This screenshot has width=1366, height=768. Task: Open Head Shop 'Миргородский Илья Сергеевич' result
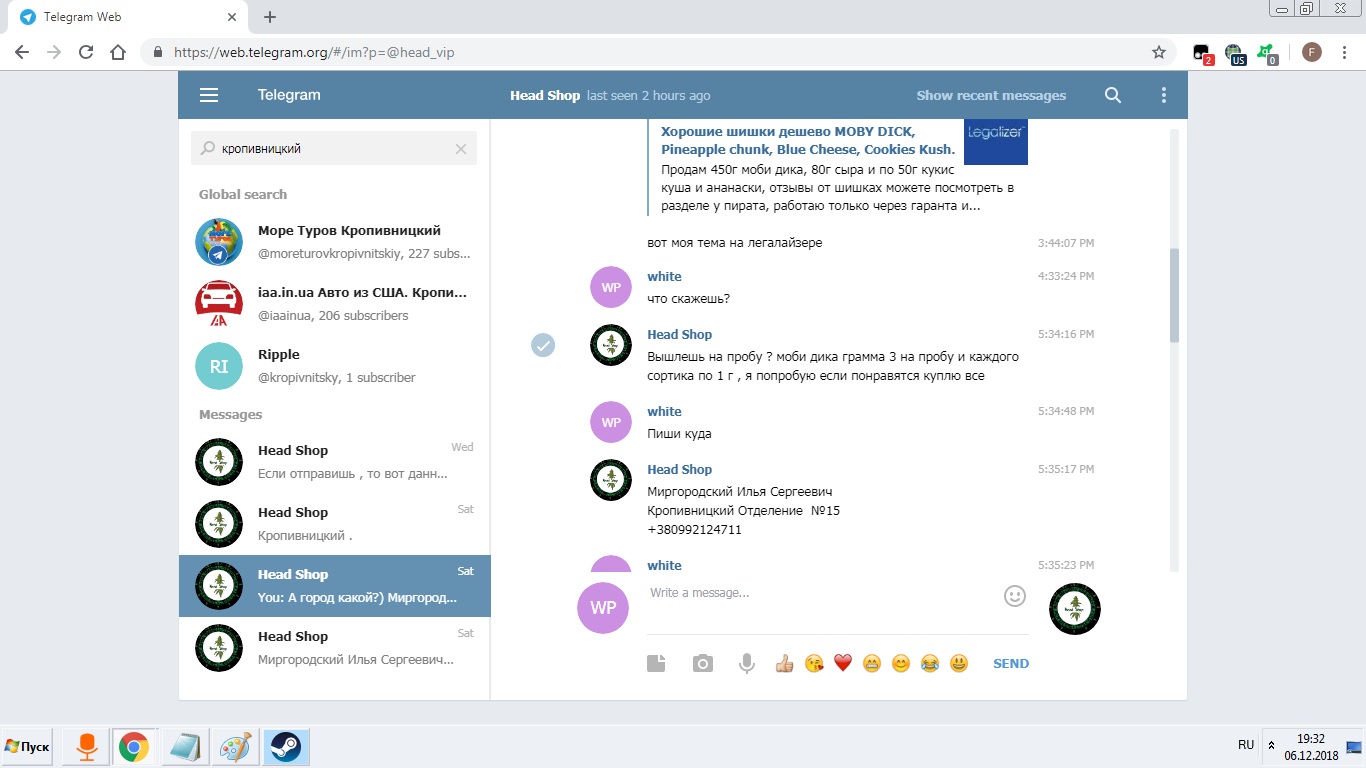(x=335, y=648)
